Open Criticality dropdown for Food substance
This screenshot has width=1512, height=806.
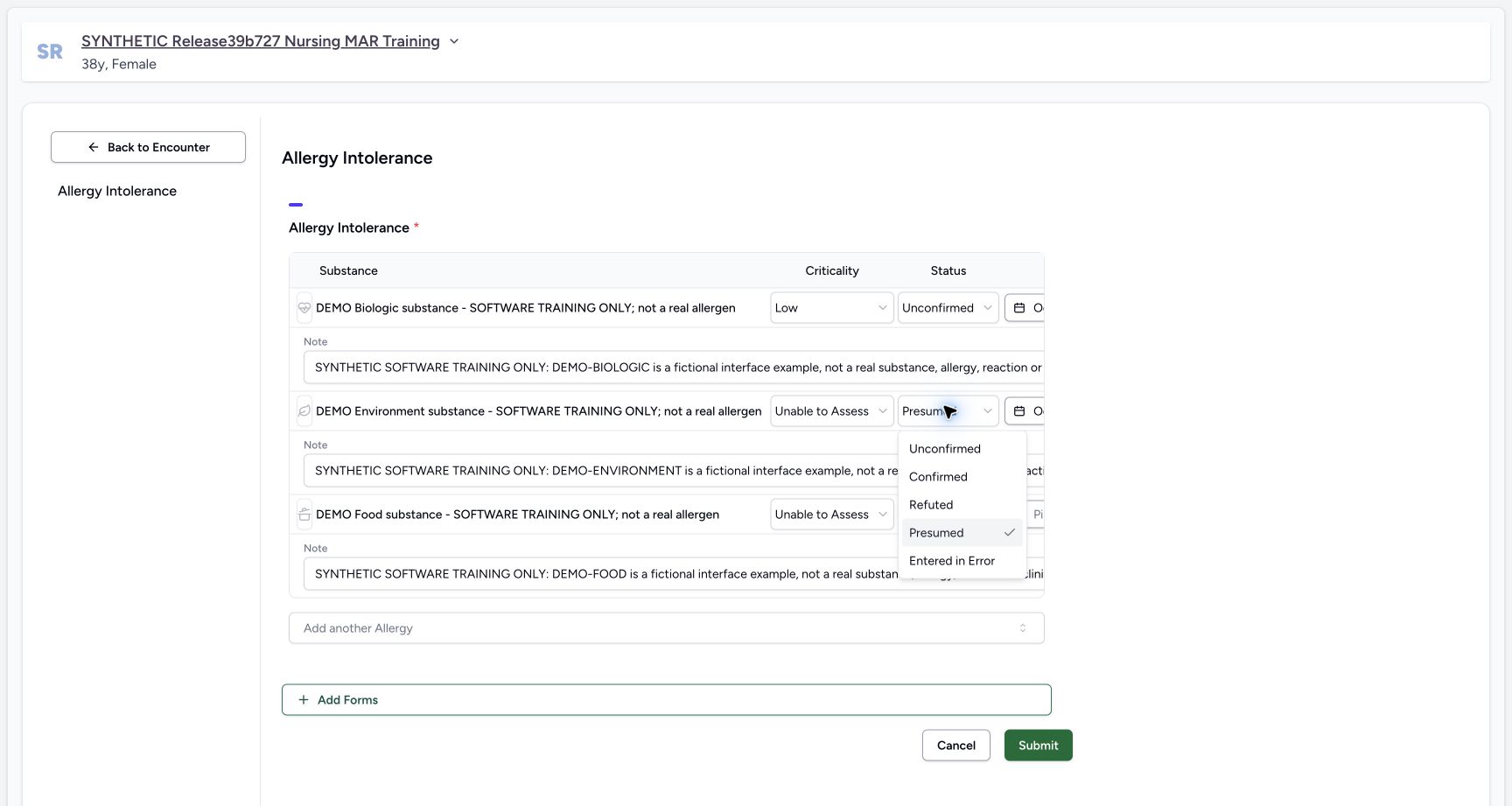click(x=831, y=515)
